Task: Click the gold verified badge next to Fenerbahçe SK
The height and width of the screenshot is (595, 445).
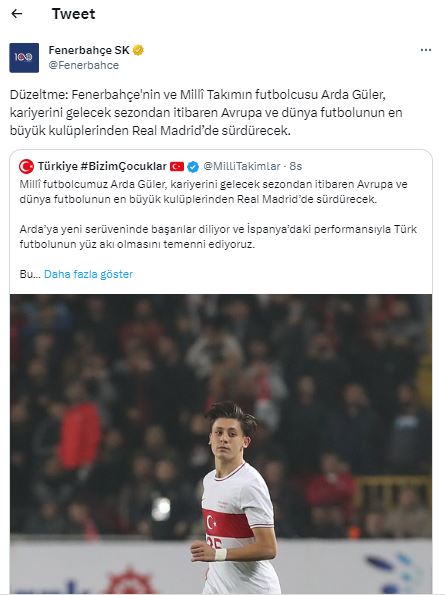Action: (138, 50)
